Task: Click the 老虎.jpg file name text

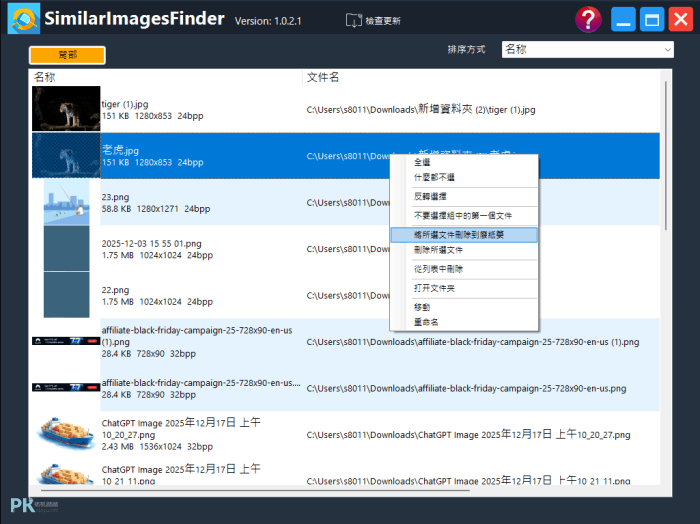Action: pyautogui.click(x=121, y=150)
